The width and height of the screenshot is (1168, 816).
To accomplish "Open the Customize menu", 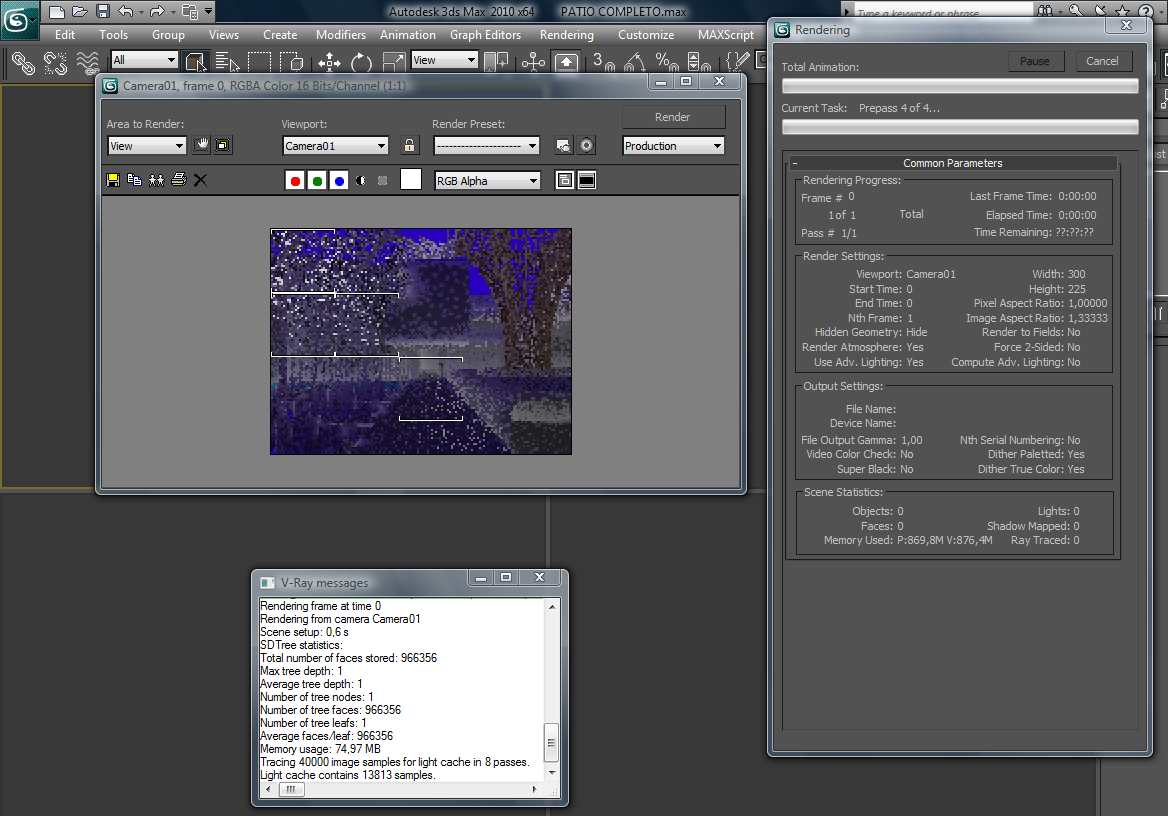I will [646, 34].
